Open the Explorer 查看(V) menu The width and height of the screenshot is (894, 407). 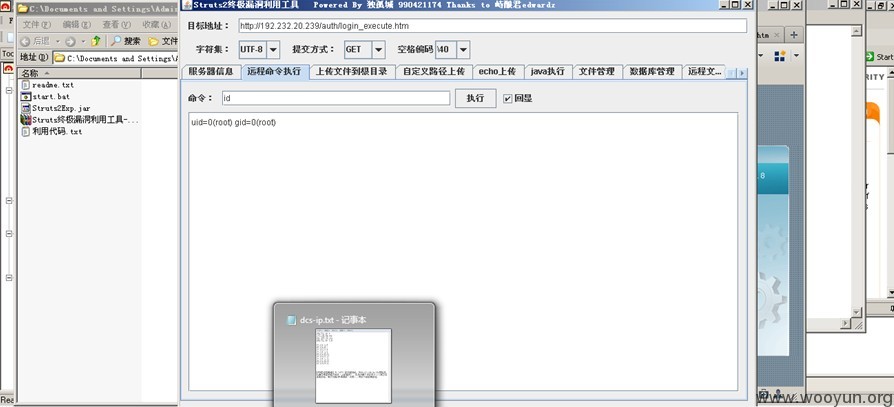[x=116, y=25]
